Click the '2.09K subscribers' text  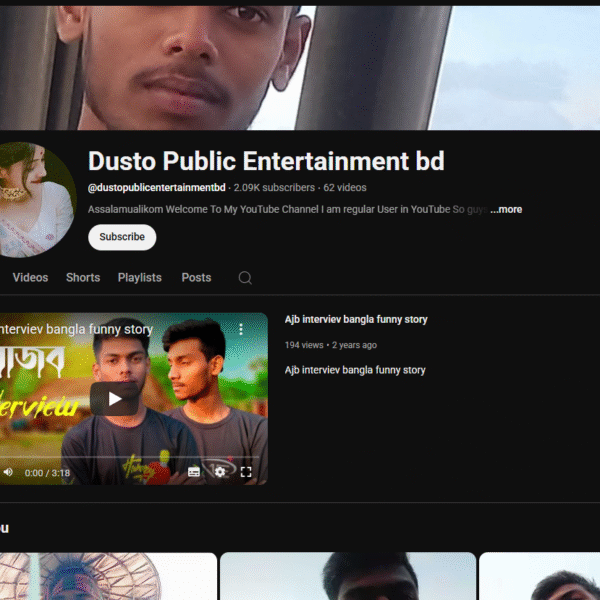click(274, 188)
